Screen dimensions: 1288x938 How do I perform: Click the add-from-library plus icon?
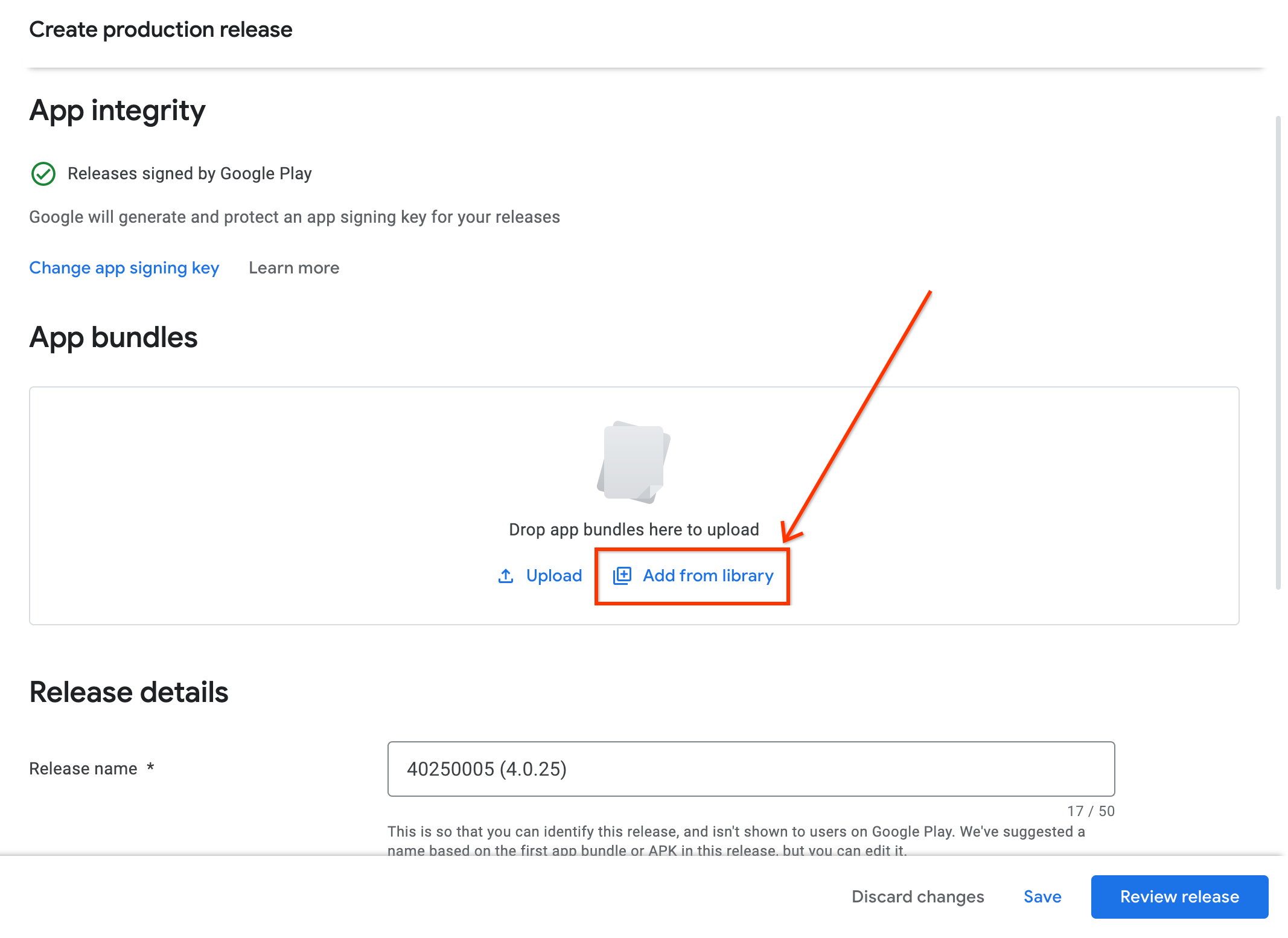tap(622, 576)
